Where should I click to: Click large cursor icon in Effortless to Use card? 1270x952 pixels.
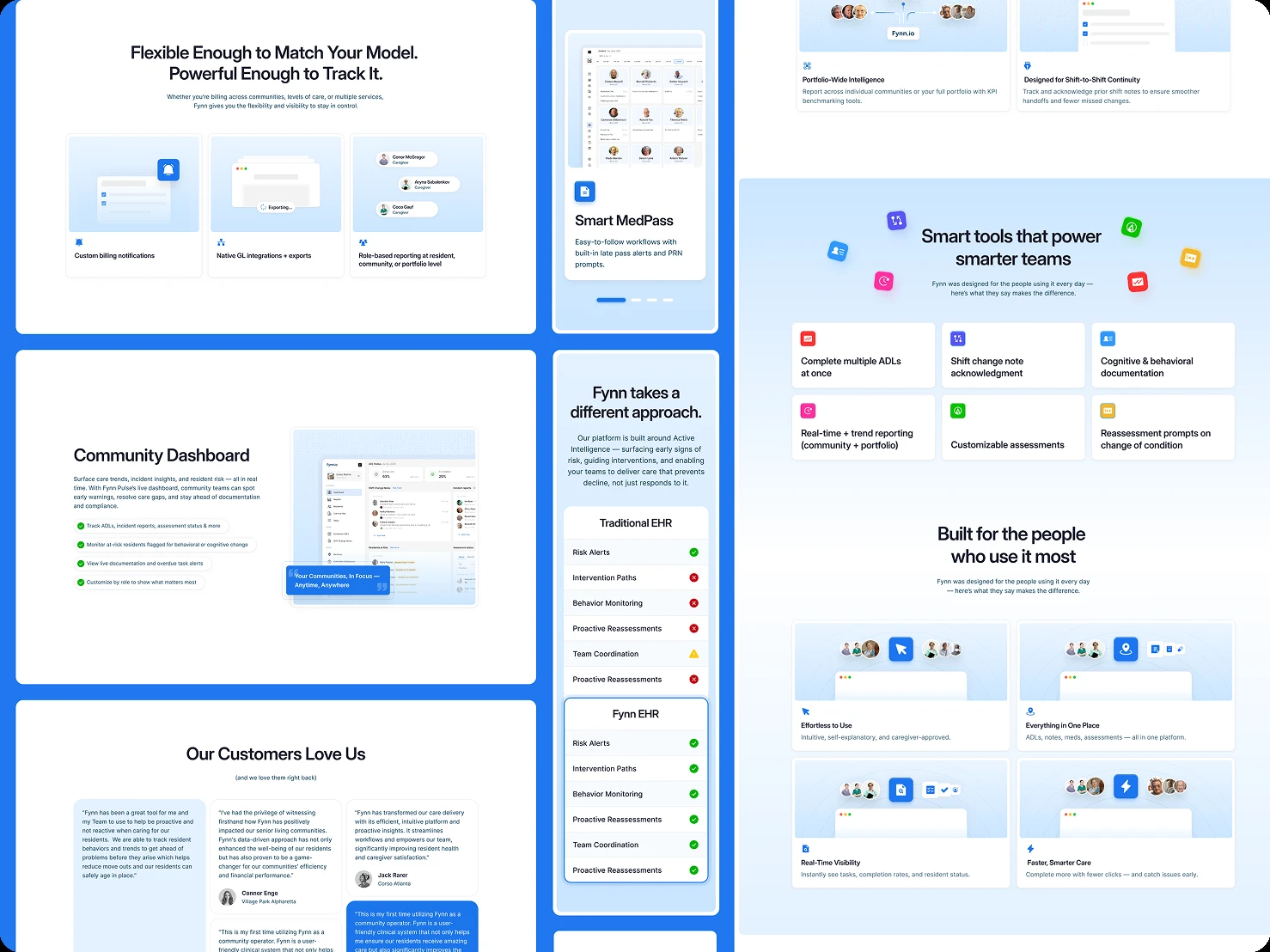(x=901, y=650)
